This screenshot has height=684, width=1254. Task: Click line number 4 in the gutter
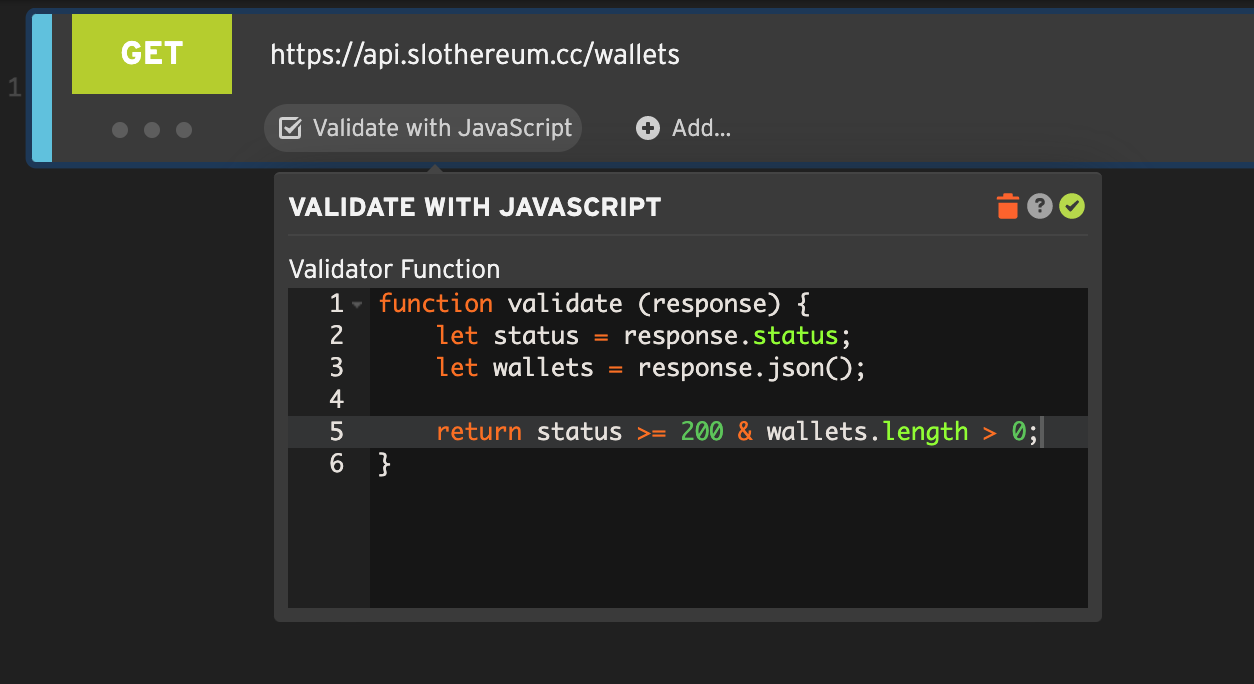(x=336, y=400)
